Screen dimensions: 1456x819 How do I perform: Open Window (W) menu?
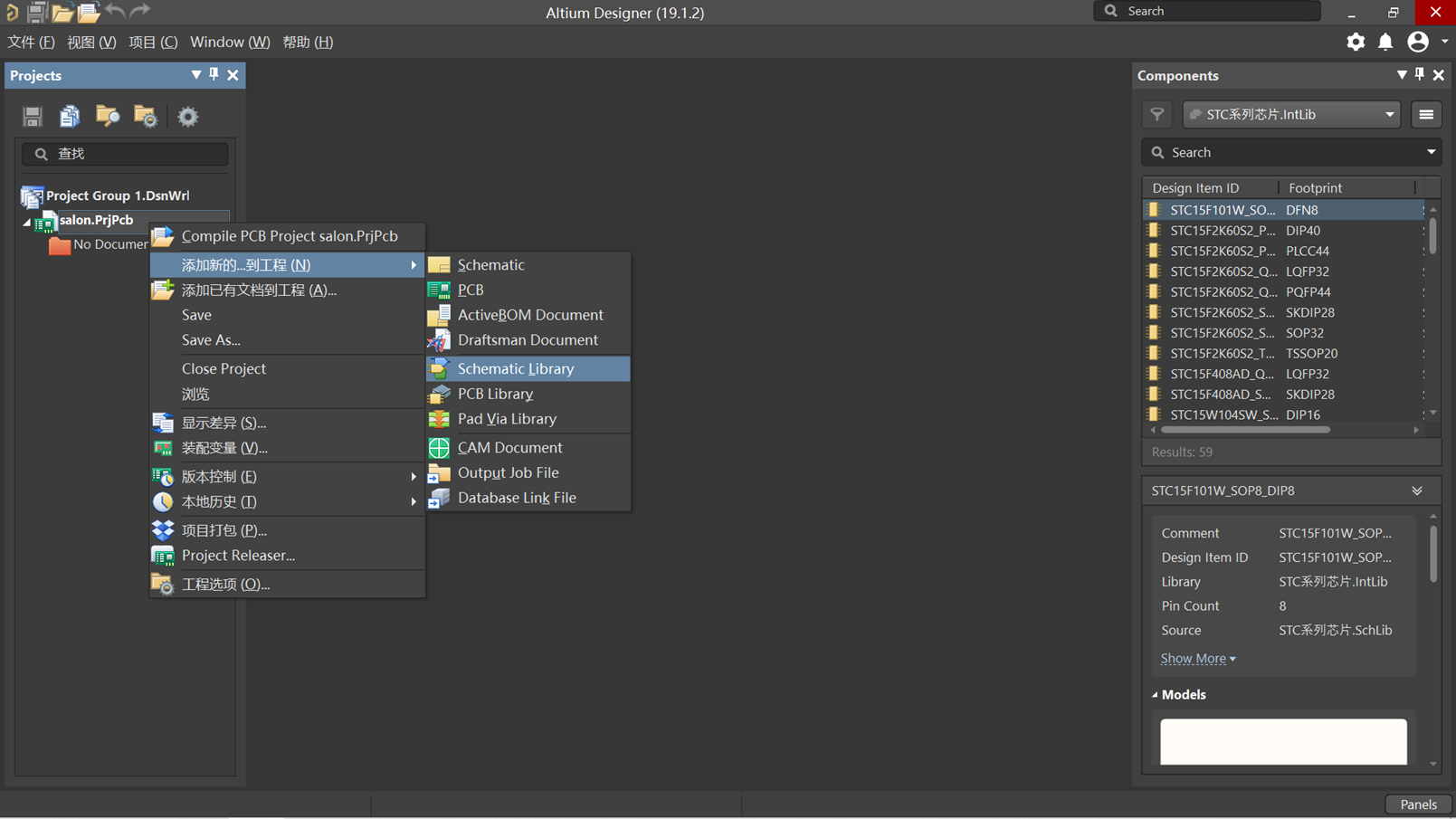tap(230, 42)
